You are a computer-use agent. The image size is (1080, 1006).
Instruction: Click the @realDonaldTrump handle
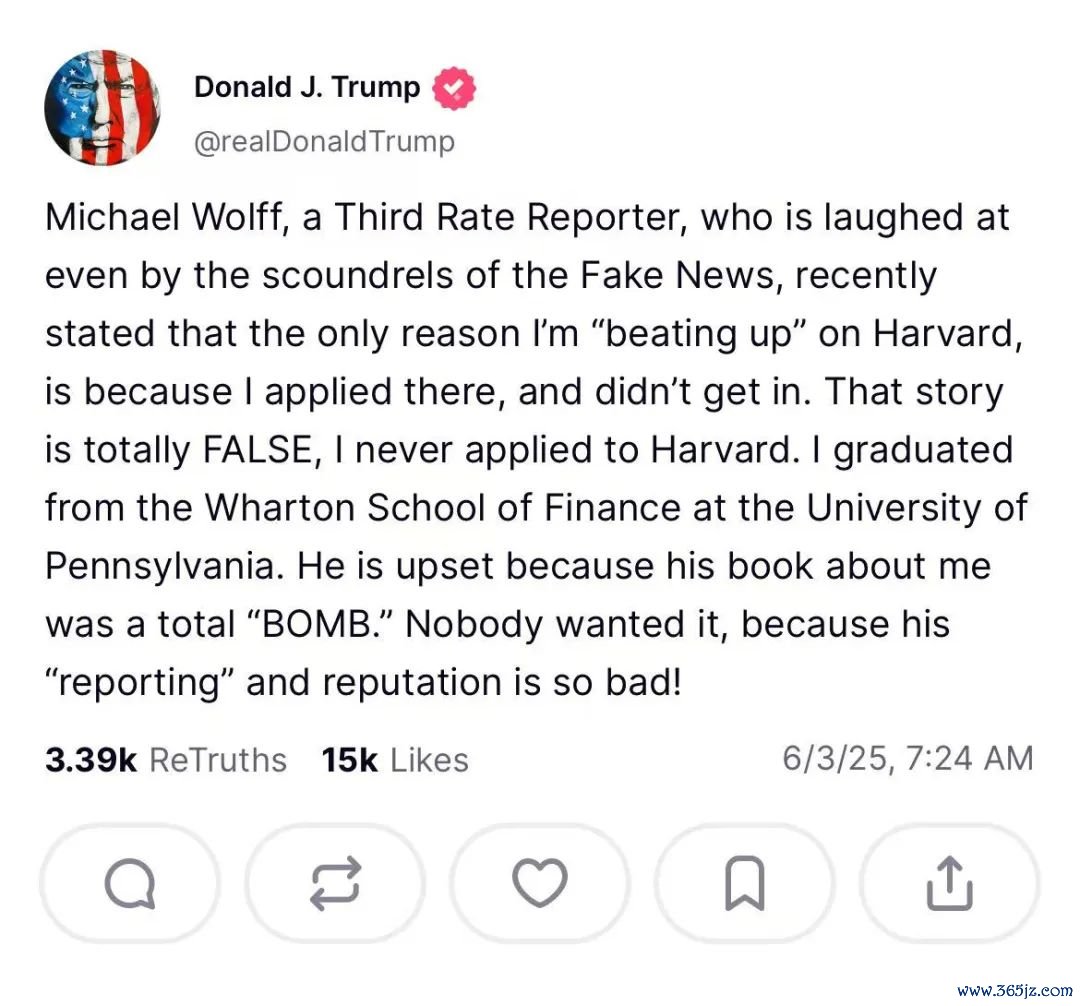[324, 141]
